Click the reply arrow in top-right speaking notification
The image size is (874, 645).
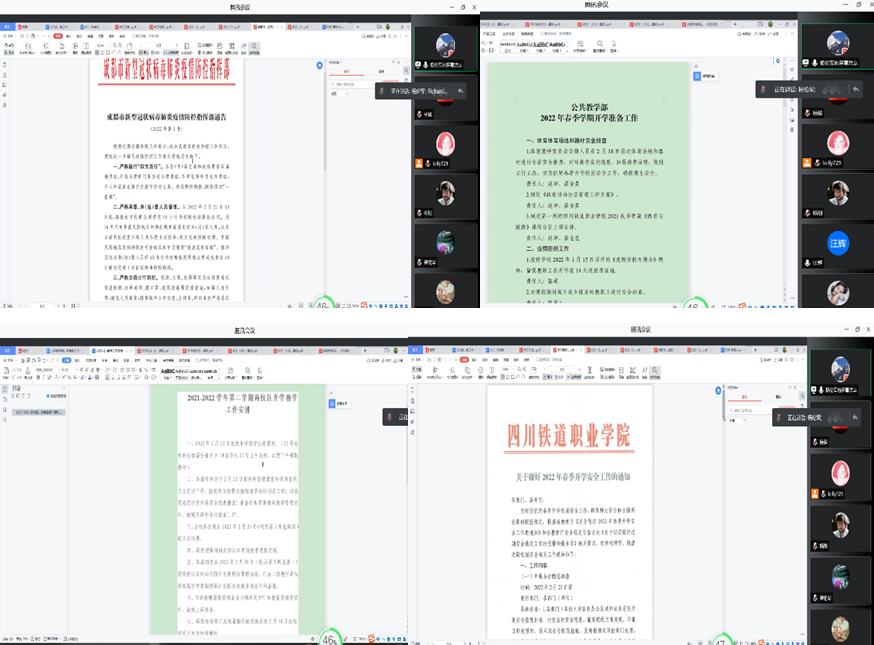(854, 90)
